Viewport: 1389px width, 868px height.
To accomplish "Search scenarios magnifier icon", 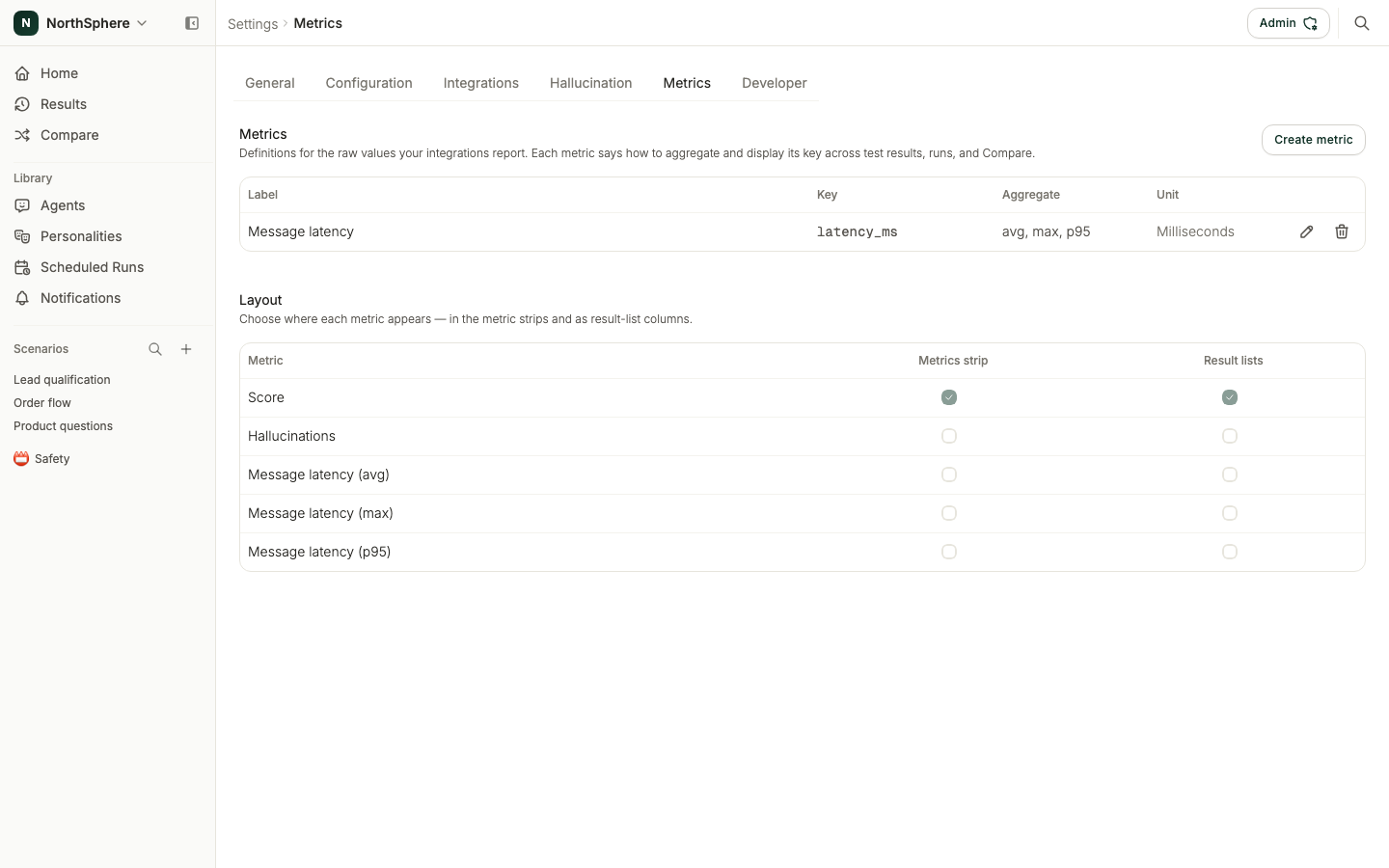I will coord(155,349).
